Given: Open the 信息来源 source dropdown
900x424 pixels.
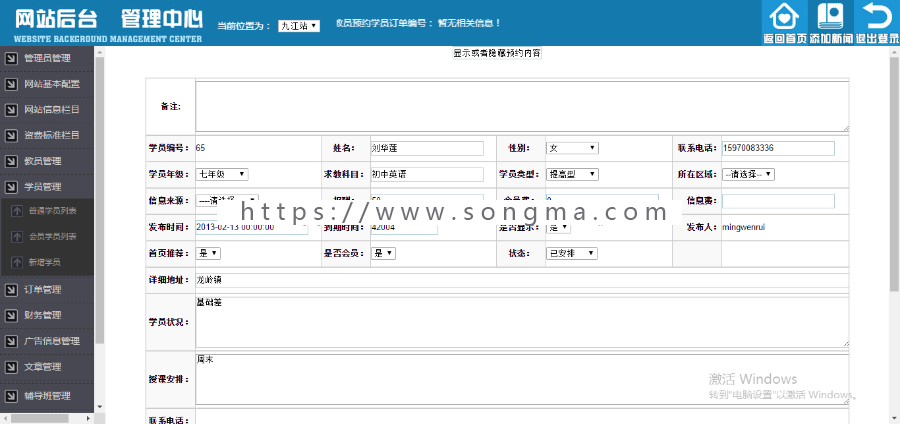Looking at the screenshot, I should (x=227, y=200).
